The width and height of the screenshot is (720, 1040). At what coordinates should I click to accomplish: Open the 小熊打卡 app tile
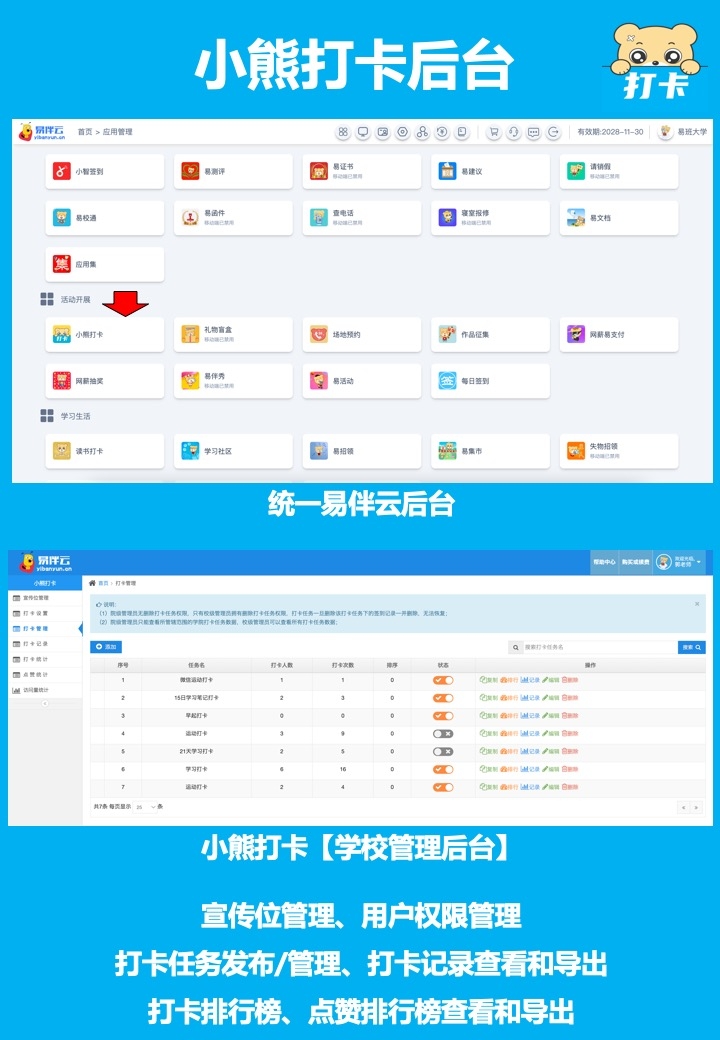coord(104,335)
